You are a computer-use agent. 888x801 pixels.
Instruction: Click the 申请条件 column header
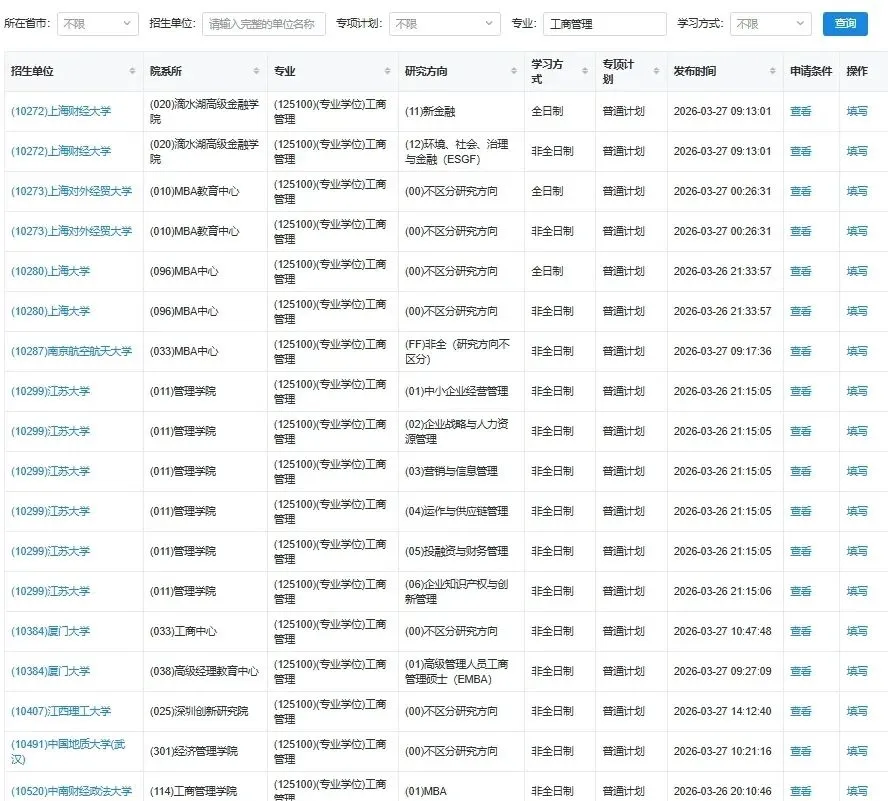click(x=811, y=71)
